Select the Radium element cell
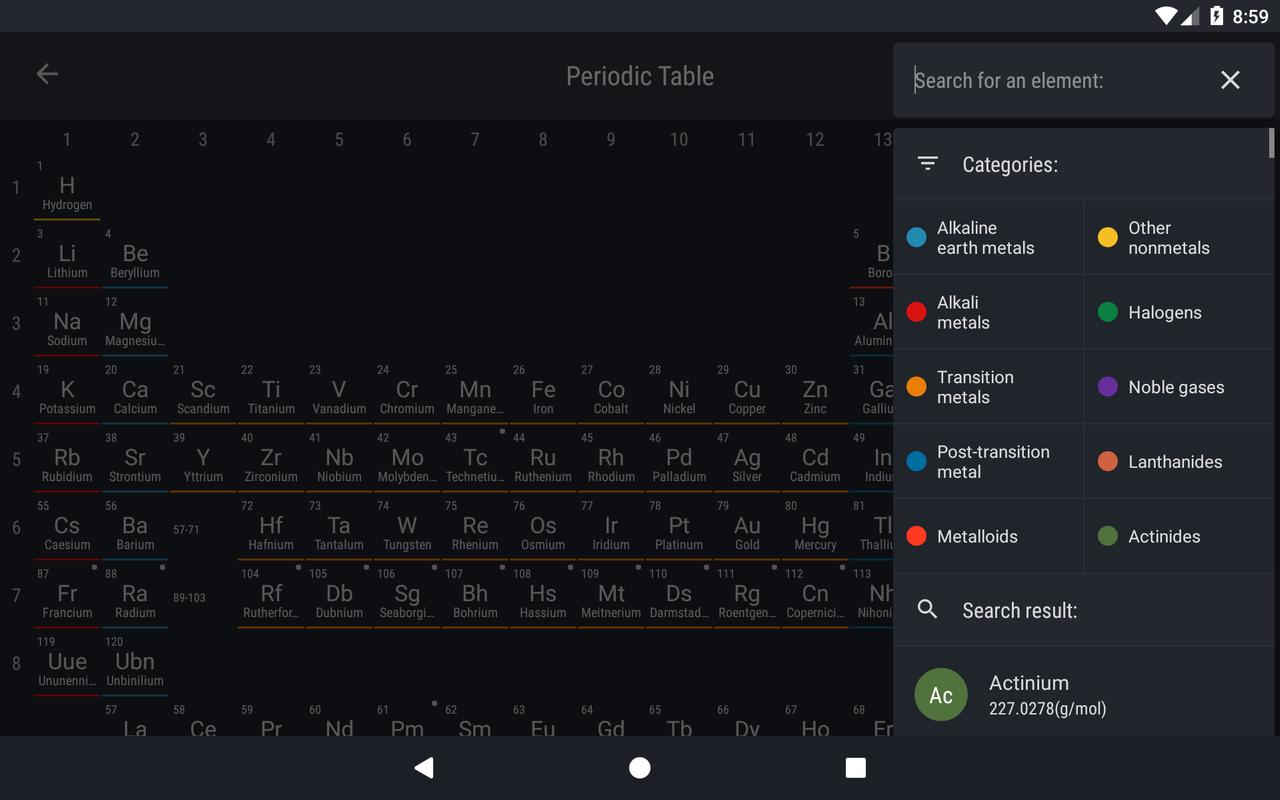 [x=135, y=598]
